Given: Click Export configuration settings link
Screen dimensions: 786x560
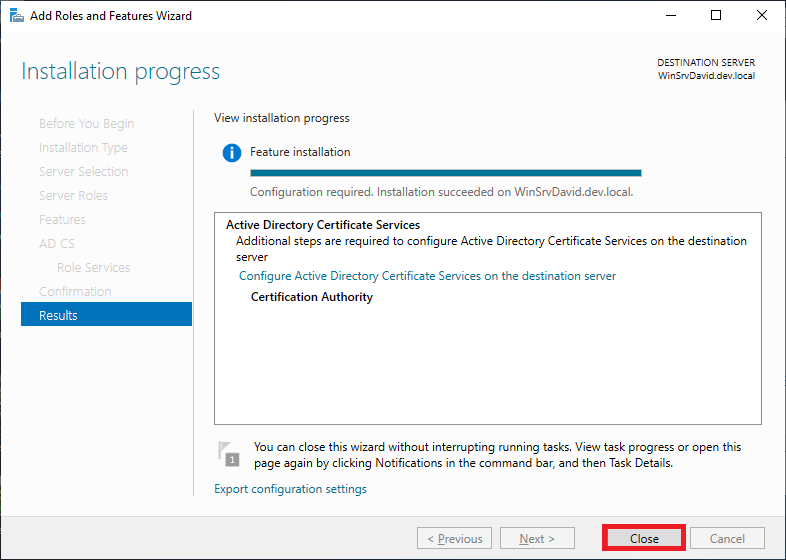Looking at the screenshot, I should click(x=290, y=489).
